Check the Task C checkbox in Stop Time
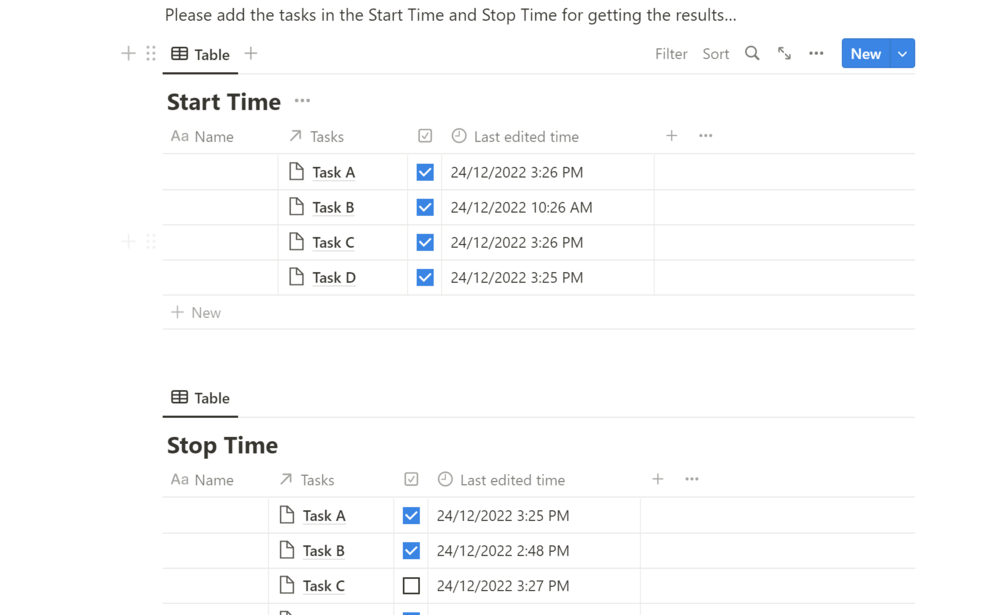 click(411, 586)
